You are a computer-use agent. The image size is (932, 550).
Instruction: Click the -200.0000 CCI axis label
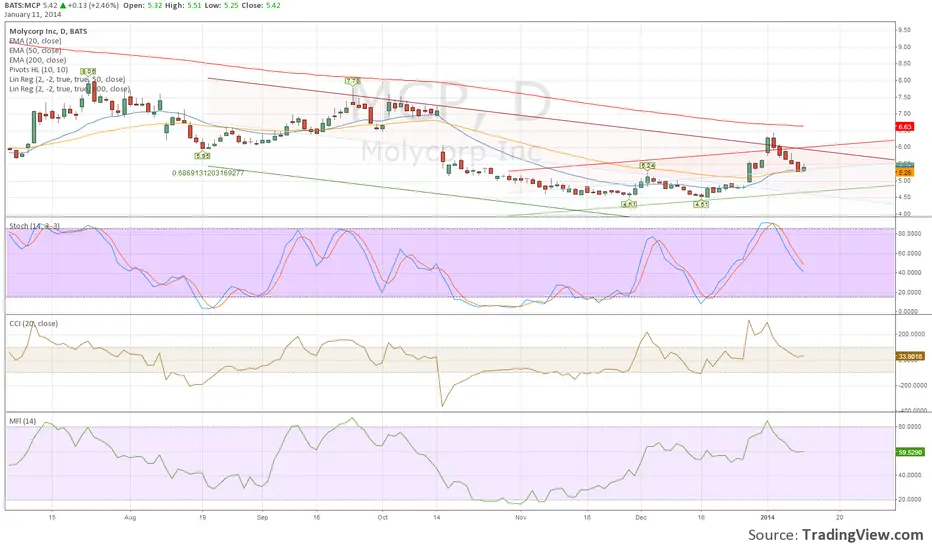tap(910, 385)
